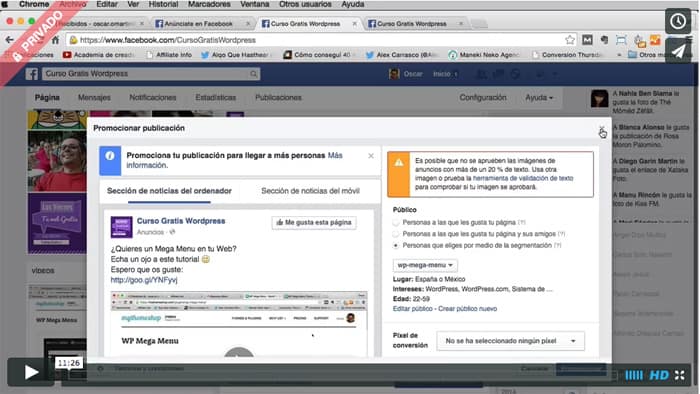Click the M extension icon in toolbar

pyautogui.click(x=587, y=40)
